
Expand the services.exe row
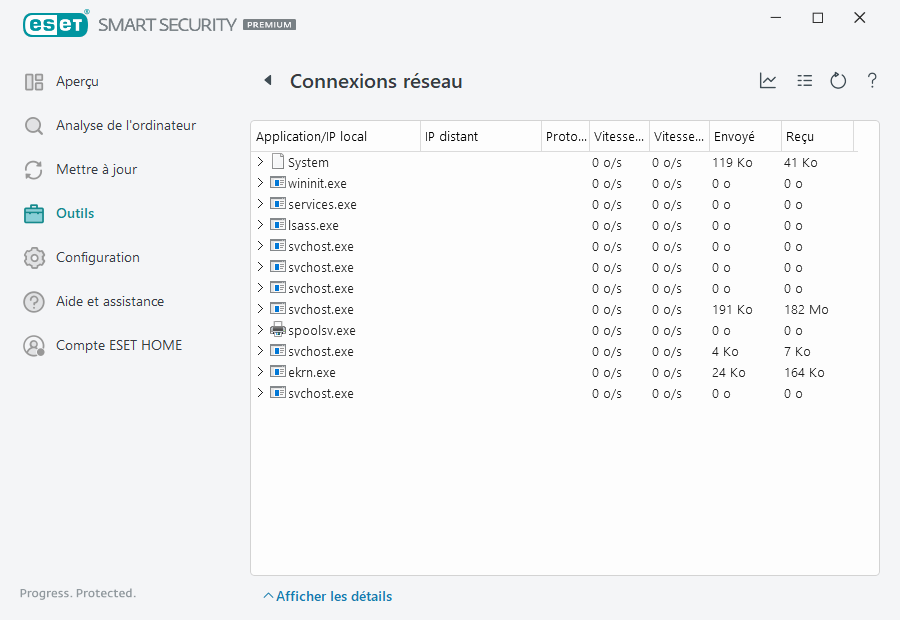click(x=261, y=204)
